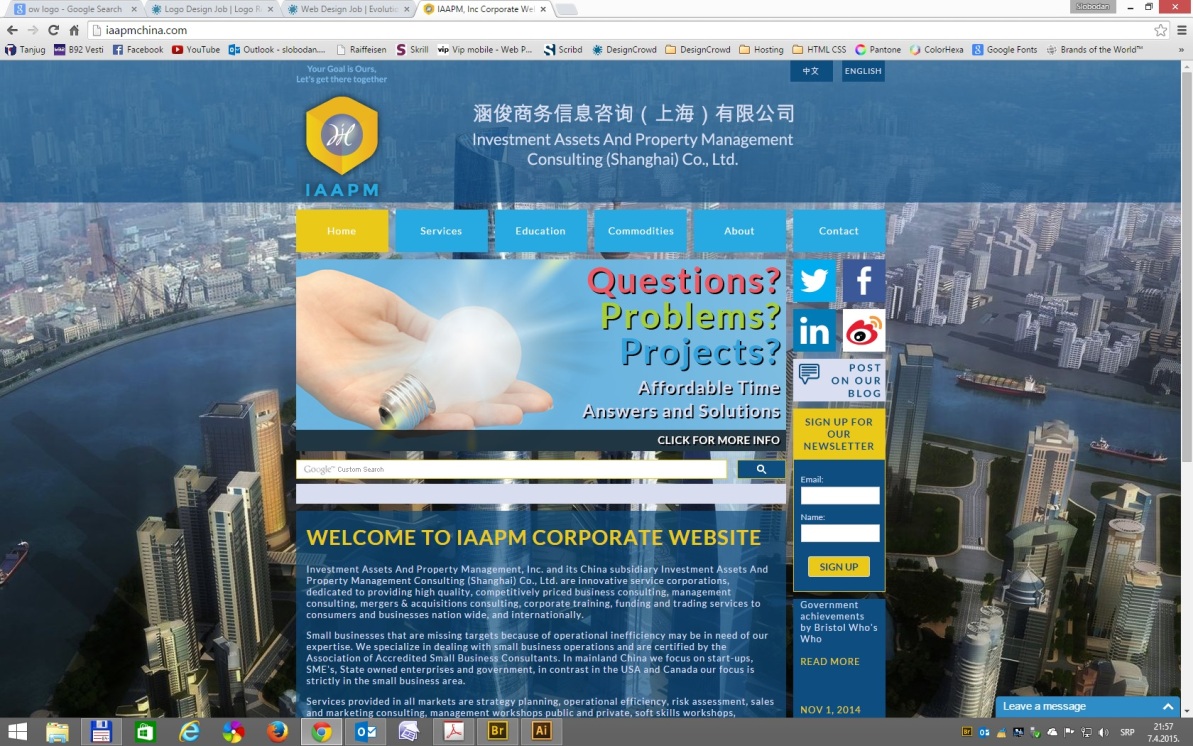The image size is (1193, 746).
Task: Click the search magnifier button
Action: (x=761, y=469)
